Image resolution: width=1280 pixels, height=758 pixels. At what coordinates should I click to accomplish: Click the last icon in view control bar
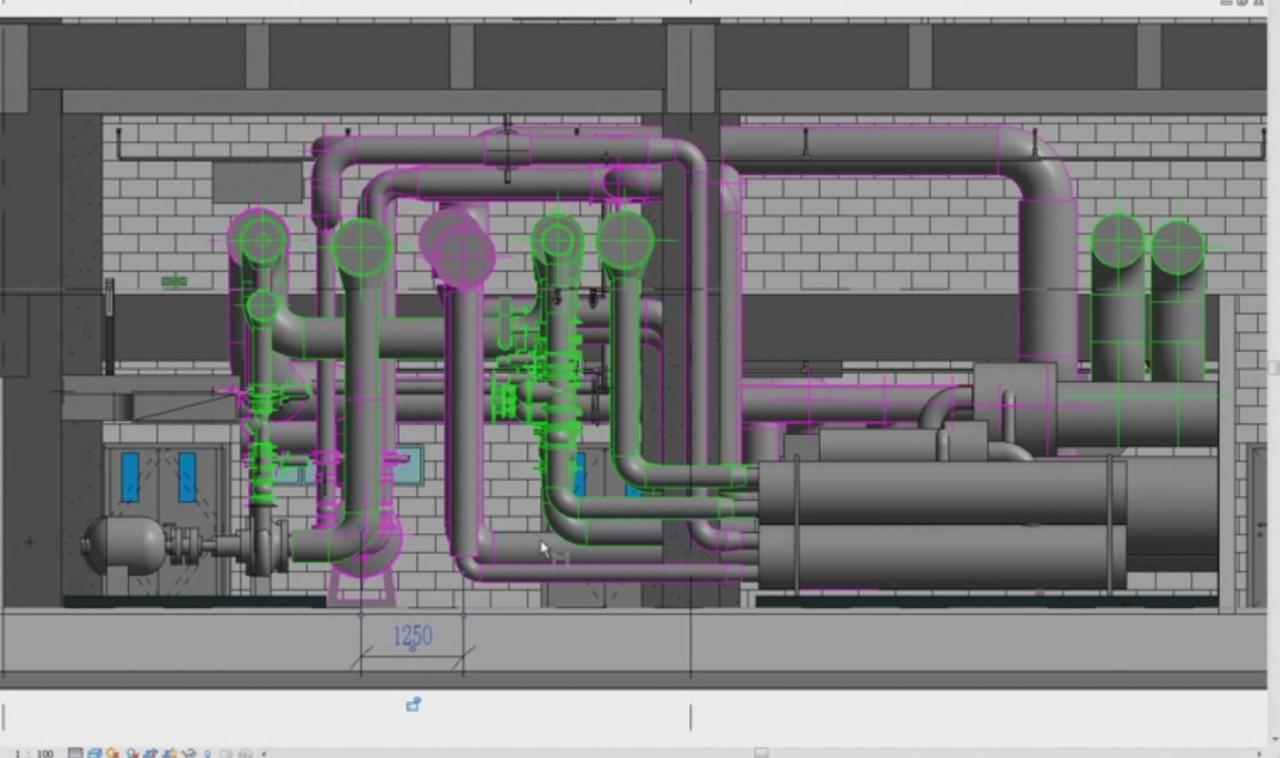(x=245, y=753)
